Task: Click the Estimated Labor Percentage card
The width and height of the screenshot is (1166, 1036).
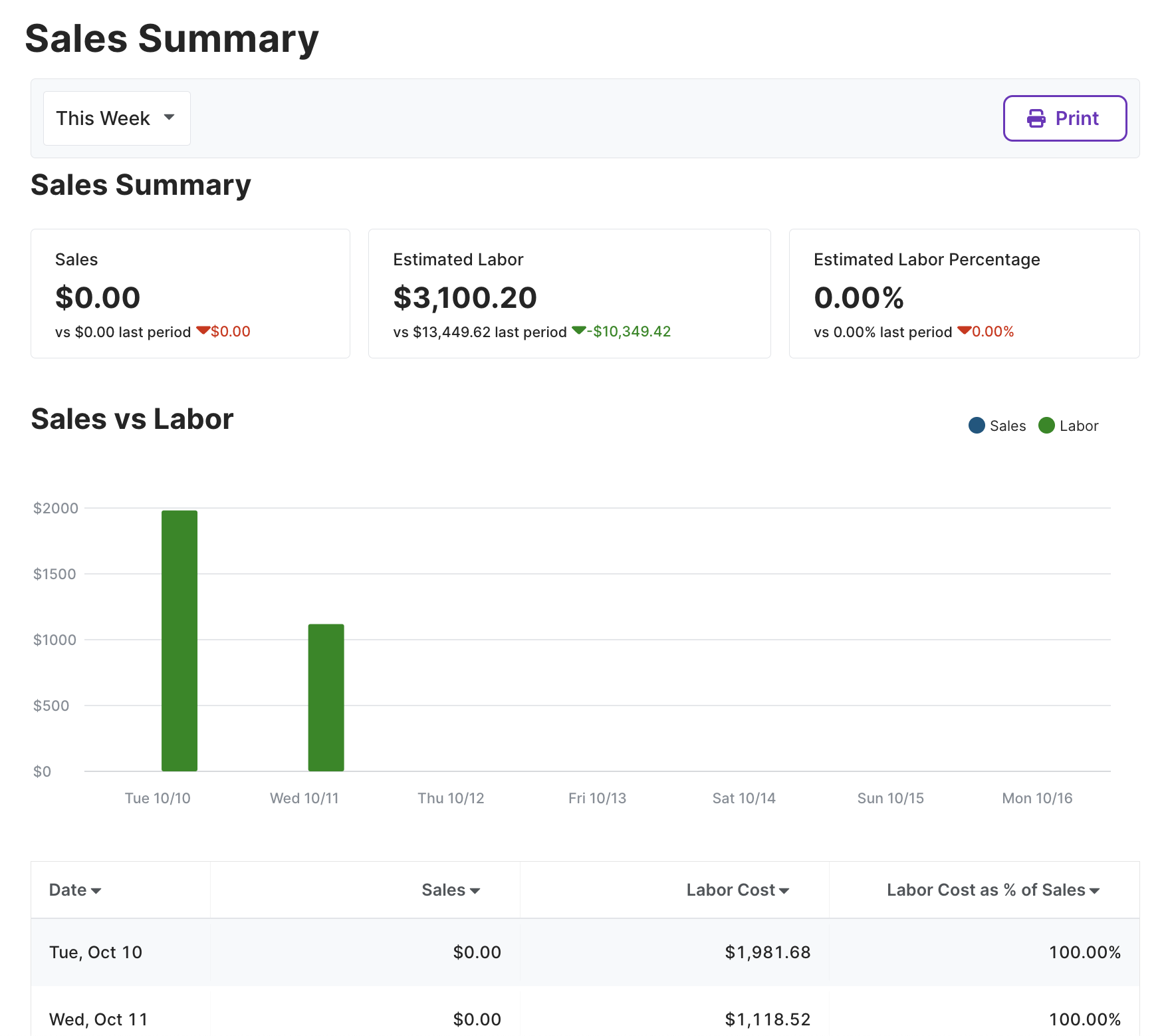Action: click(x=964, y=294)
